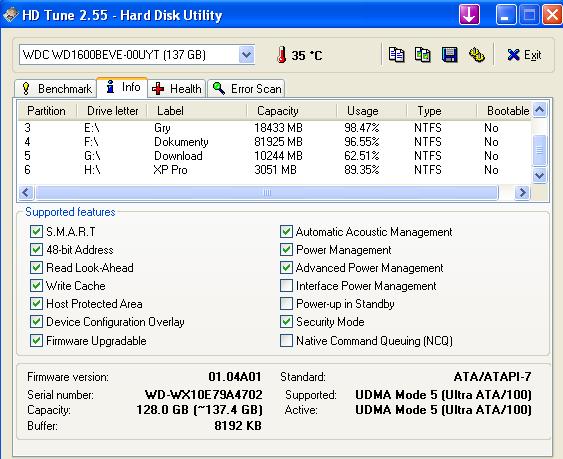The image size is (563, 459).
Task: Check the Power-up in Standby checkbox
Action: pyautogui.click(x=286, y=303)
